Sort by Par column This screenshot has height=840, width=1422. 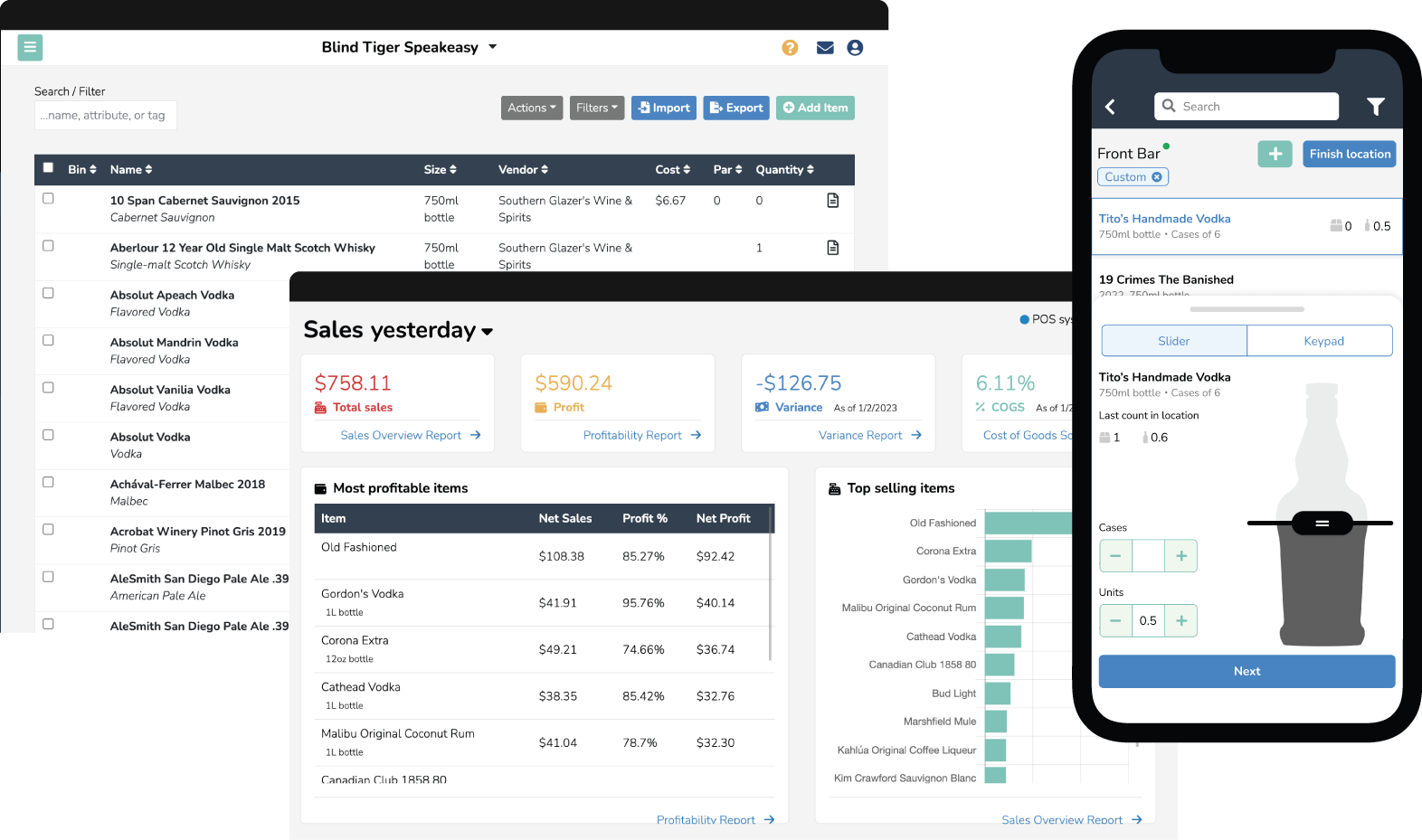click(727, 170)
